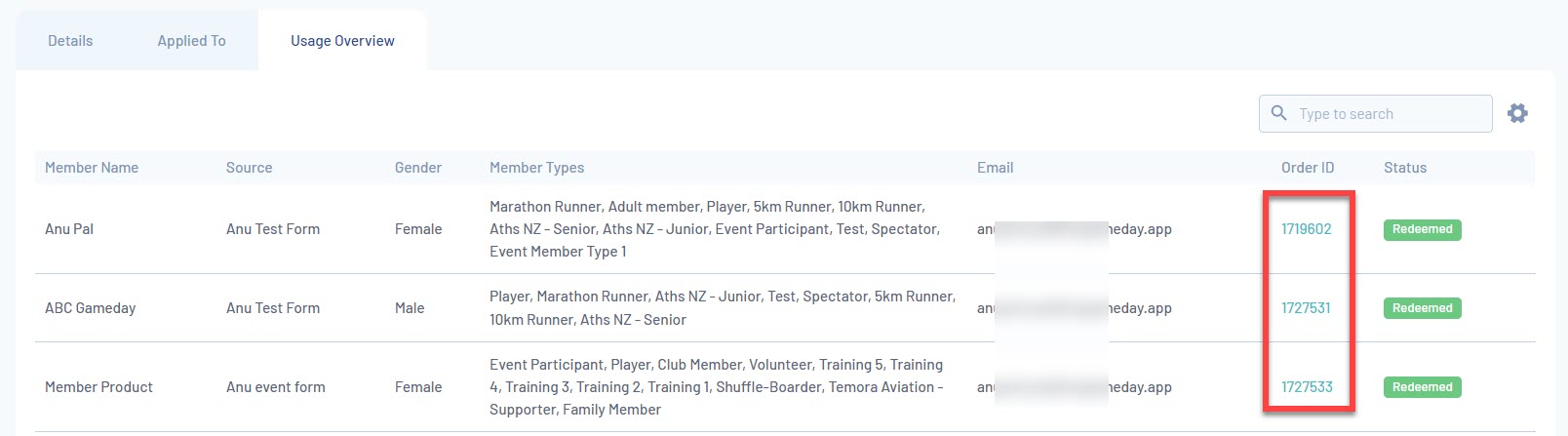1568x436 pixels.
Task: Click Redeemed badge for Member Product
Action: click(1422, 387)
